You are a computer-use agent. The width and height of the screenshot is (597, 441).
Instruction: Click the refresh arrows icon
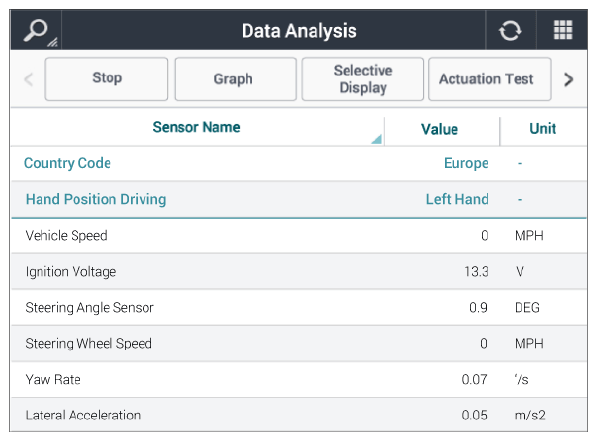[510, 30]
